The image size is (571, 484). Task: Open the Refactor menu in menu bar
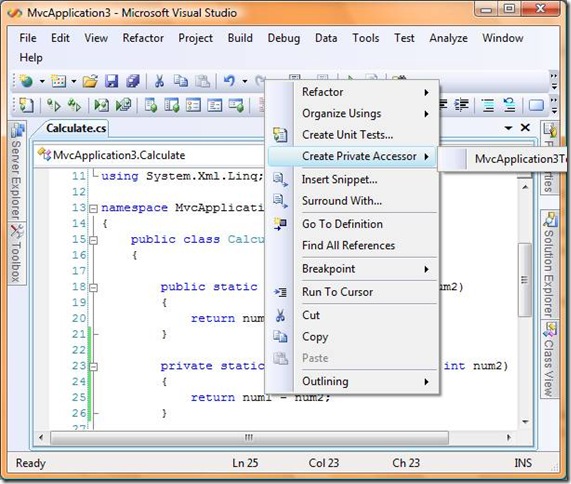coord(143,38)
